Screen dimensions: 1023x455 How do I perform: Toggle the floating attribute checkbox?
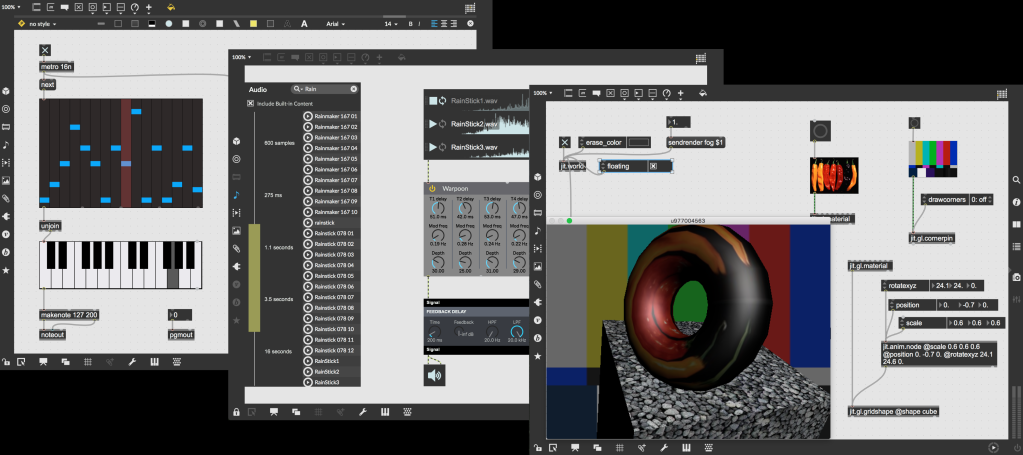tap(653, 166)
